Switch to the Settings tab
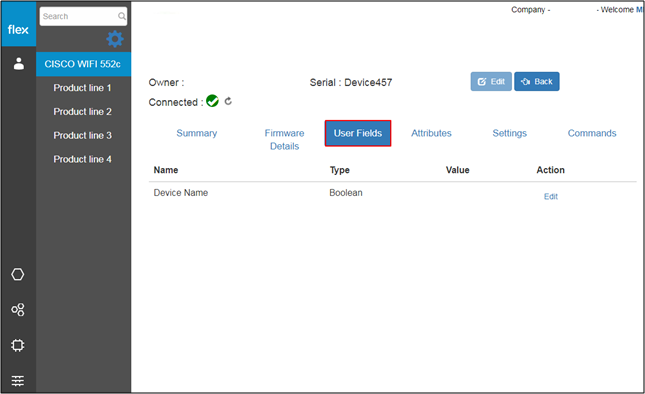 (510, 133)
